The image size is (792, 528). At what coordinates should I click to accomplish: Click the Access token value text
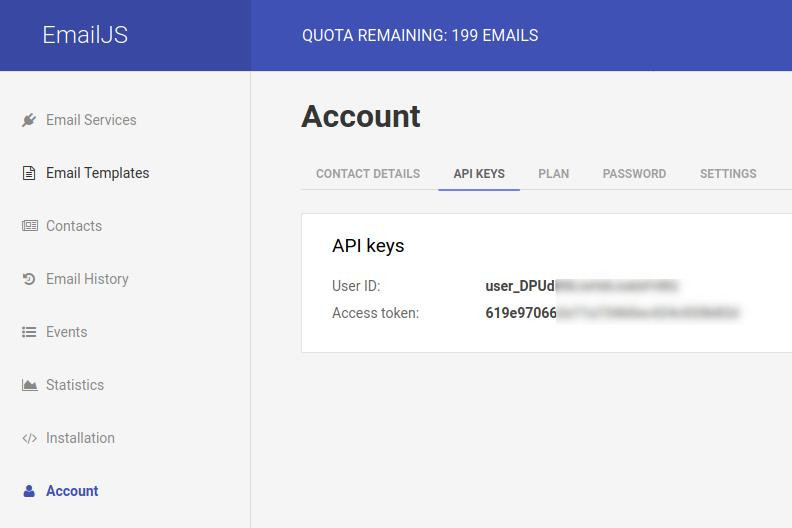[x=612, y=313]
